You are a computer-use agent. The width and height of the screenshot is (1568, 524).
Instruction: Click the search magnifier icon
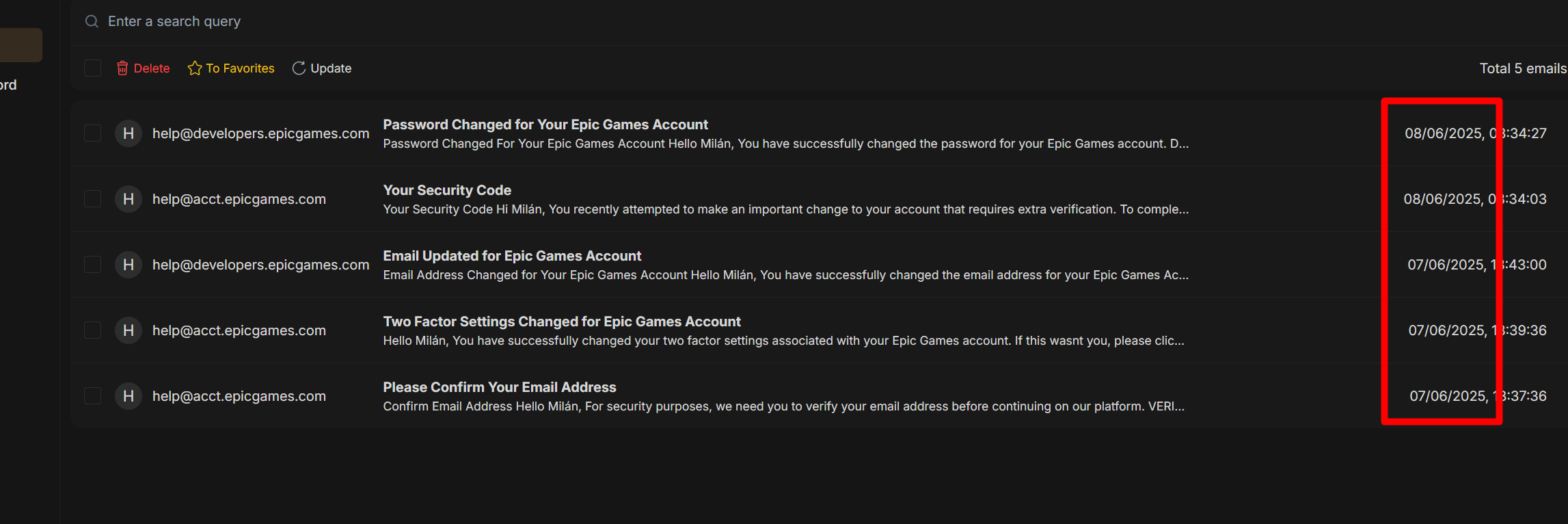(x=92, y=21)
